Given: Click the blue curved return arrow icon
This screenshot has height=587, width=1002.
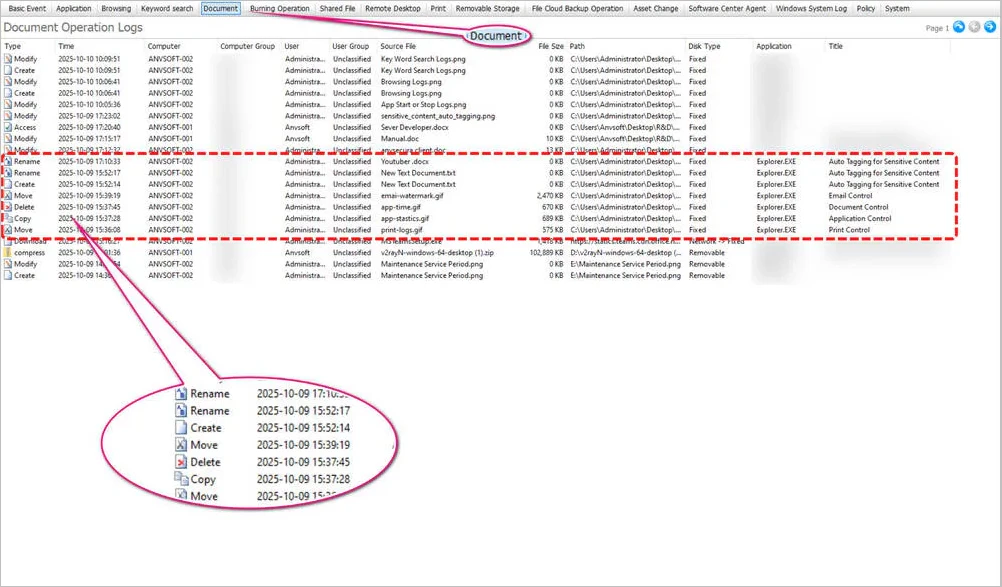Looking at the screenshot, I should [959, 27].
